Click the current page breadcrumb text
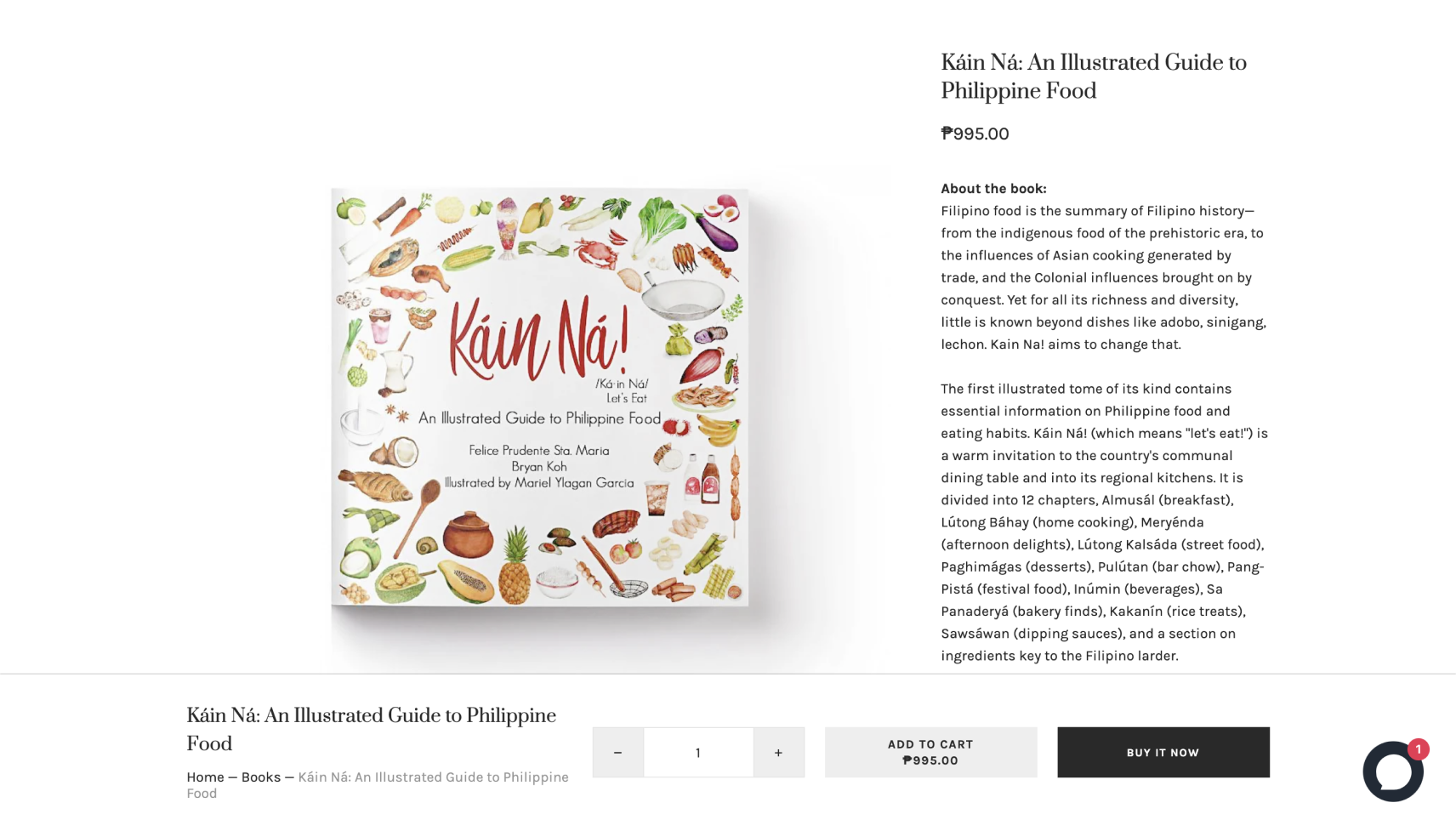Screen dimensions: 1456x831 pos(377,785)
